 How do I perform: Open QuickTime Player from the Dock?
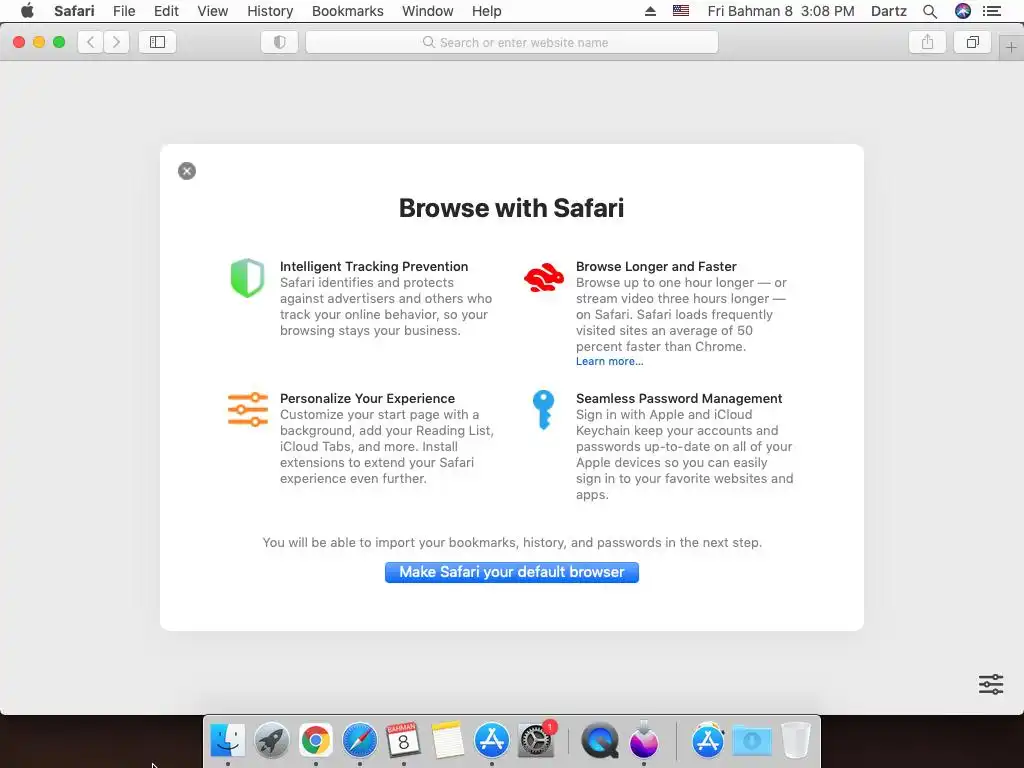pos(600,741)
